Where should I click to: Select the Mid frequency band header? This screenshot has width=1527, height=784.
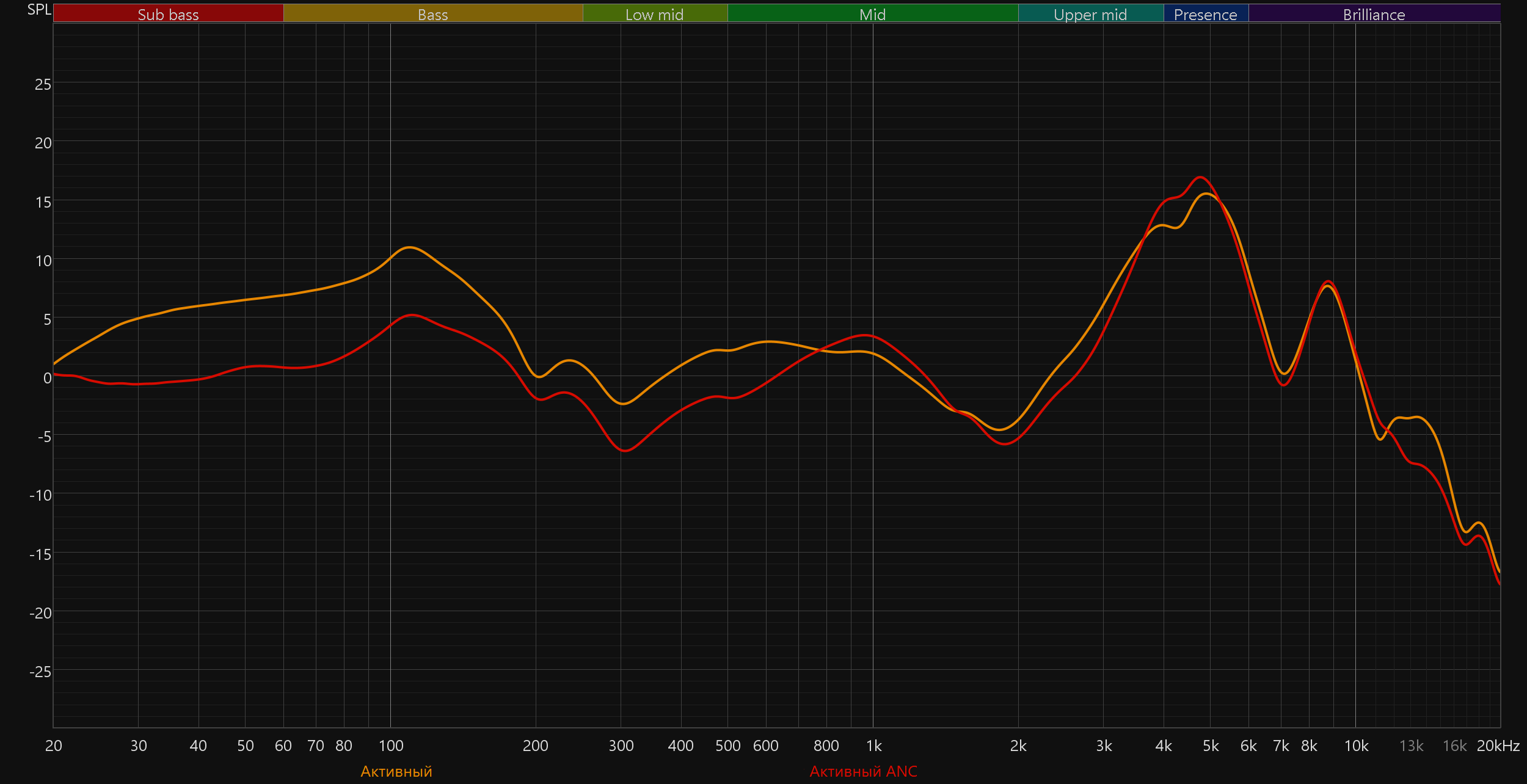pyautogui.click(x=873, y=13)
